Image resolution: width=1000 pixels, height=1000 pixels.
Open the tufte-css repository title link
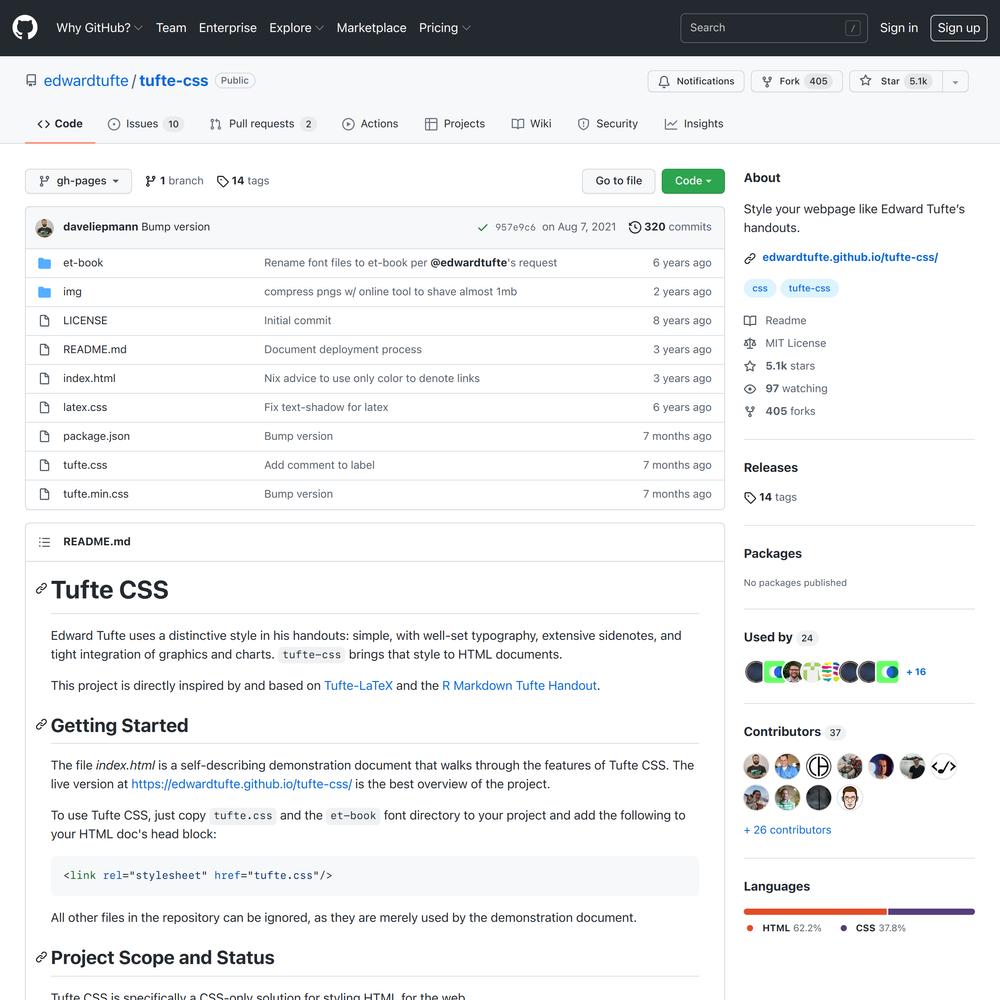tap(173, 81)
